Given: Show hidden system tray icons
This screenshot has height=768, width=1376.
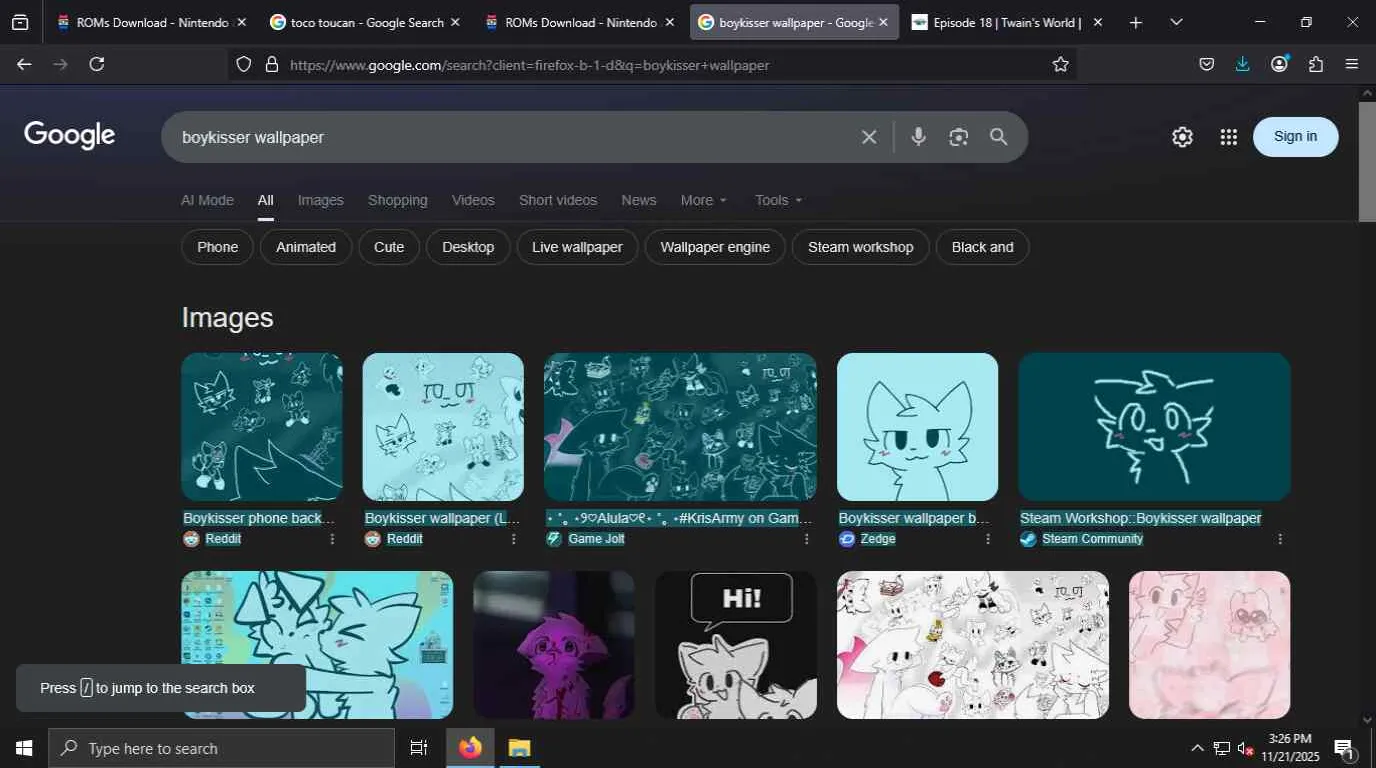Looking at the screenshot, I should point(1197,748).
